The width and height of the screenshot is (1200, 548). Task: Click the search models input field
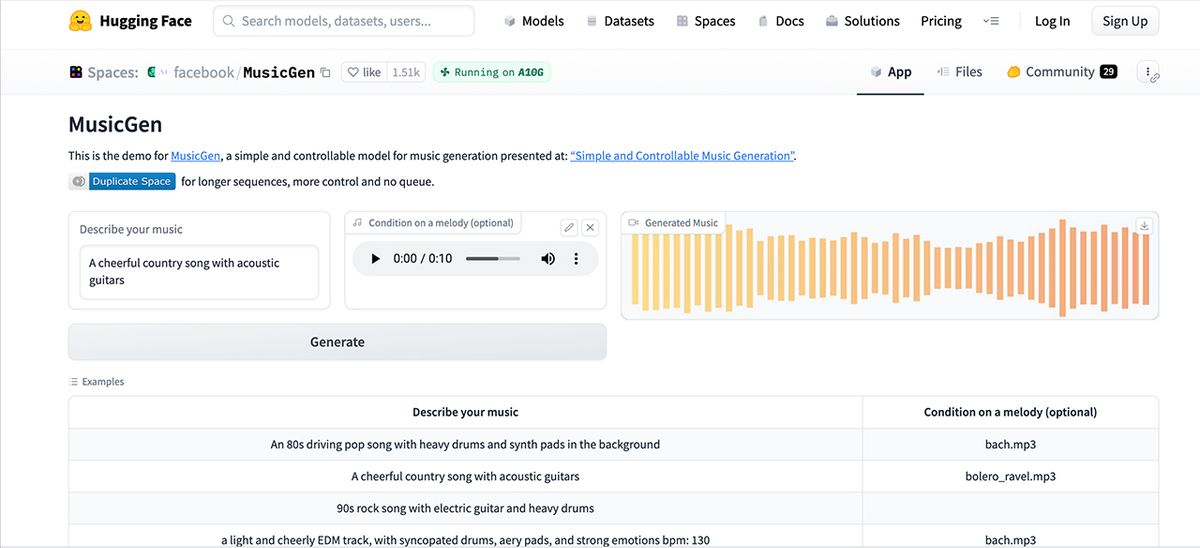(344, 21)
